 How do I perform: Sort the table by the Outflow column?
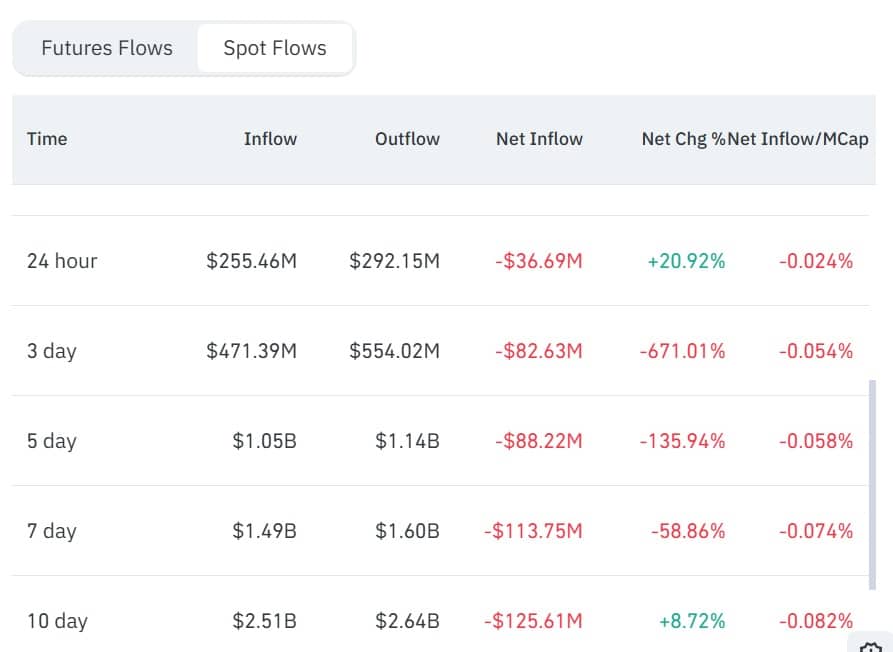pos(407,139)
